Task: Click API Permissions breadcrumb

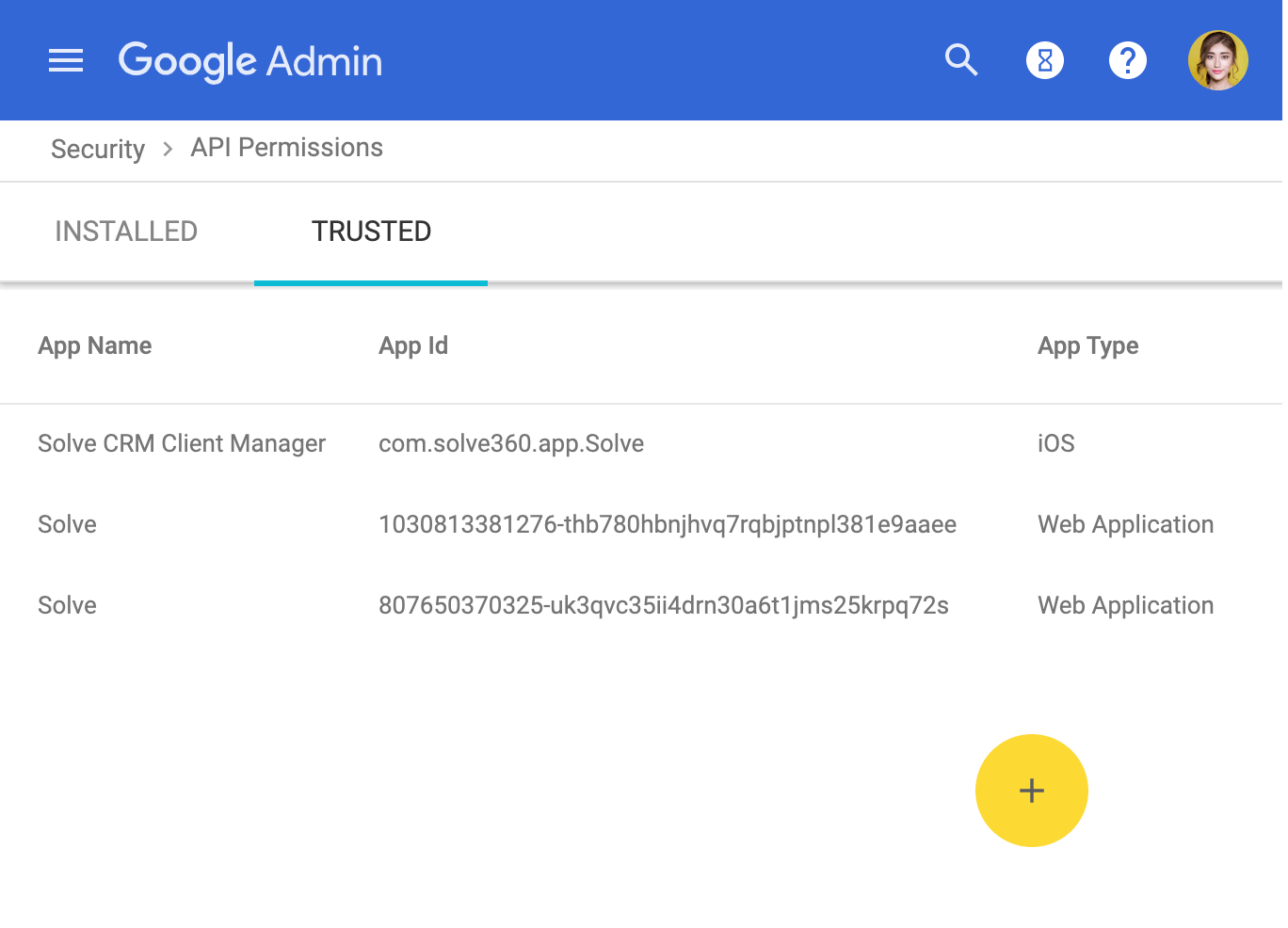Action: pos(286,148)
